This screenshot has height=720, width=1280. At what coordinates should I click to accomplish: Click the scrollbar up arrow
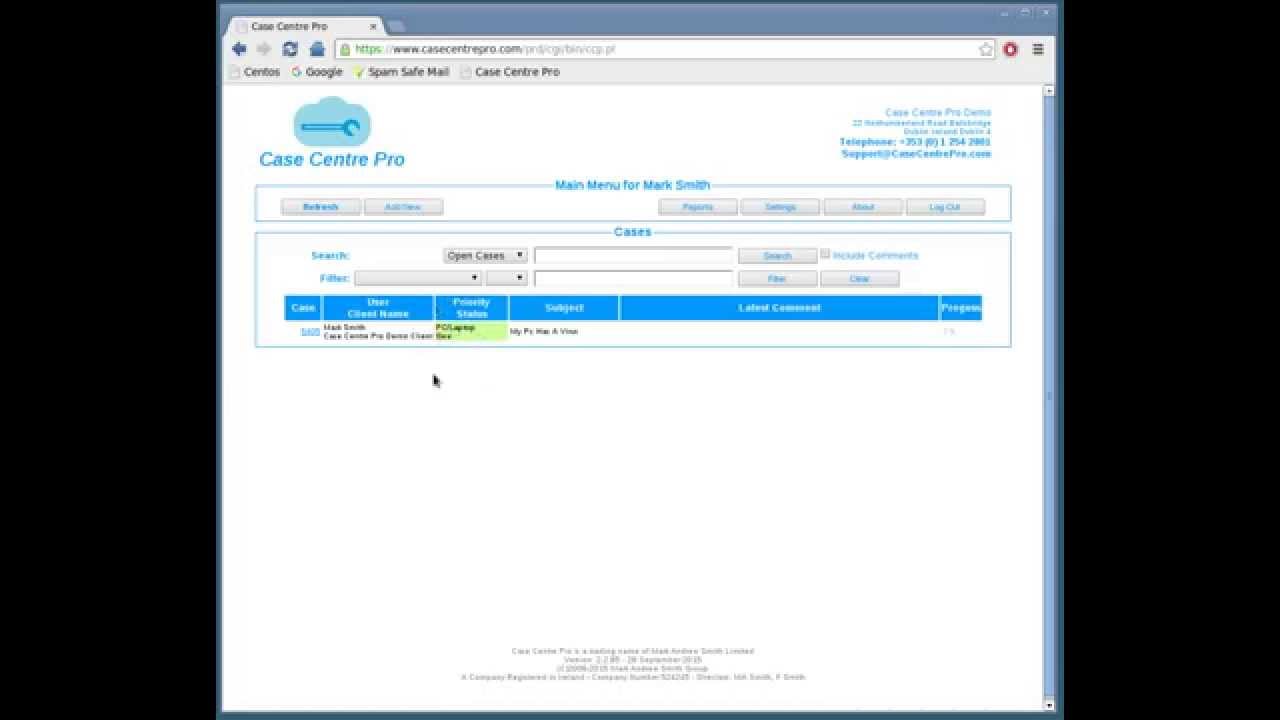(x=1049, y=90)
